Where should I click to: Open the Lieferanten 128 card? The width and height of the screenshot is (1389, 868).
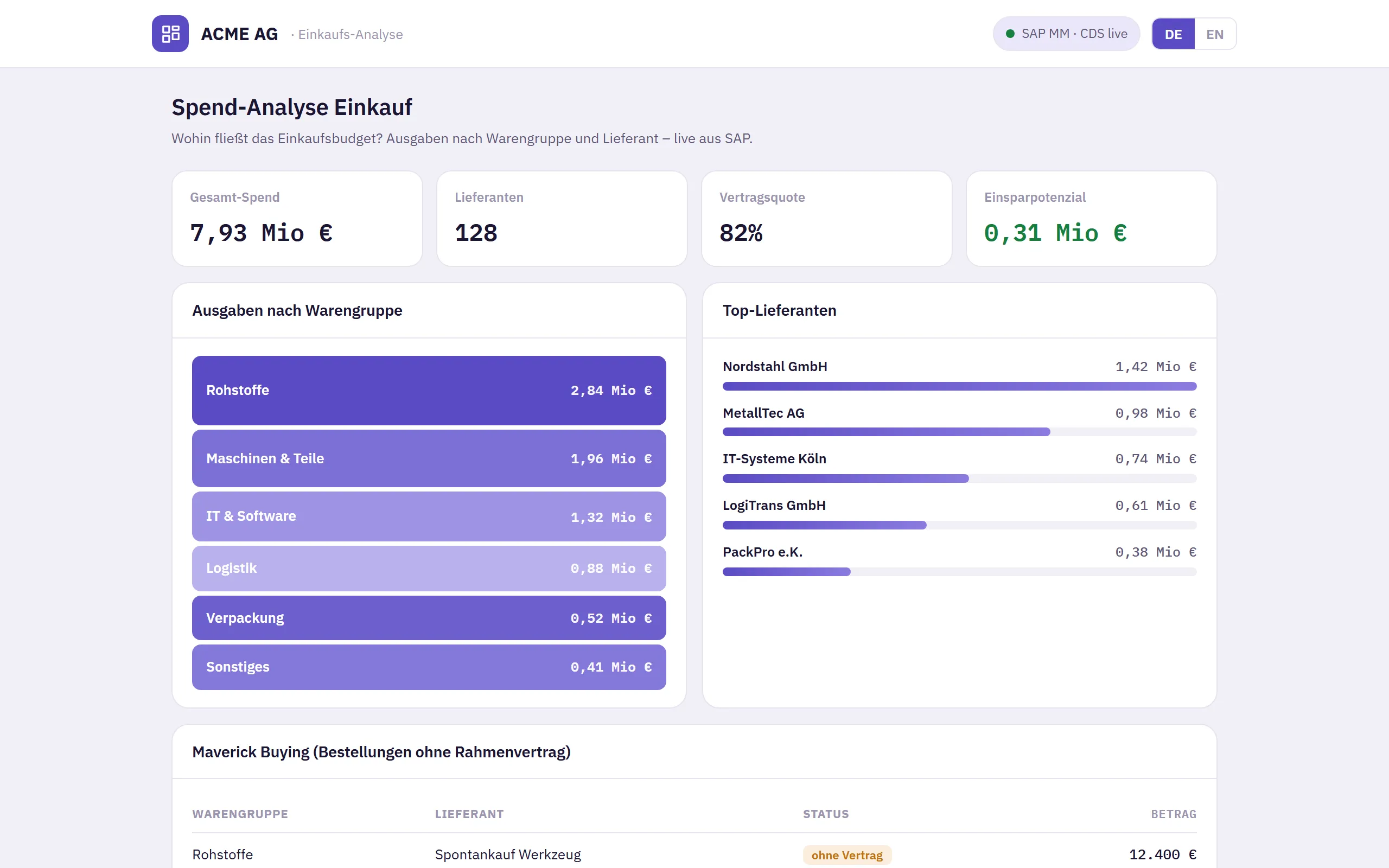point(562,219)
